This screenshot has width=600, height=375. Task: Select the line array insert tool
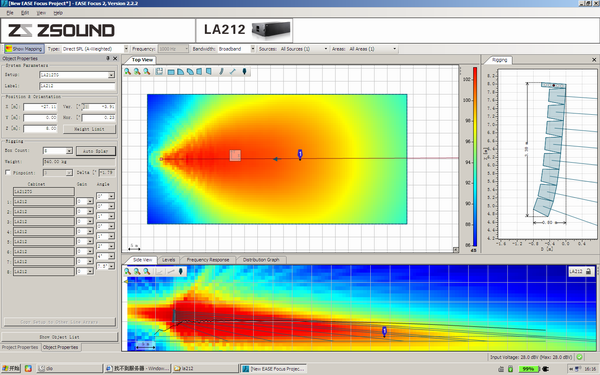(x=221, y=72)
